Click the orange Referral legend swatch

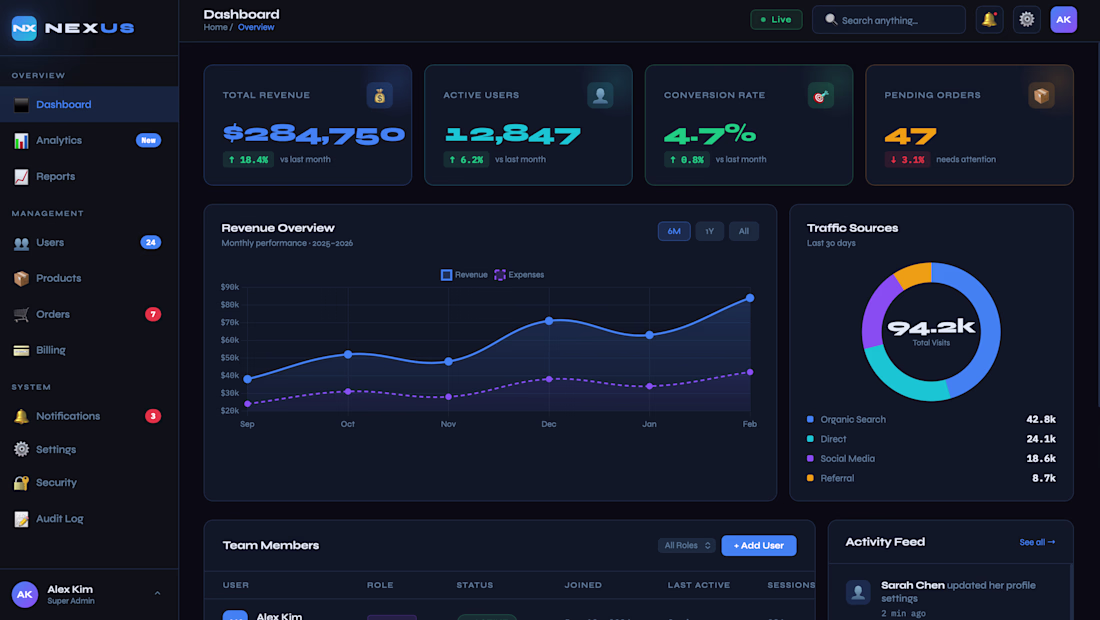[x=810, y=478]
